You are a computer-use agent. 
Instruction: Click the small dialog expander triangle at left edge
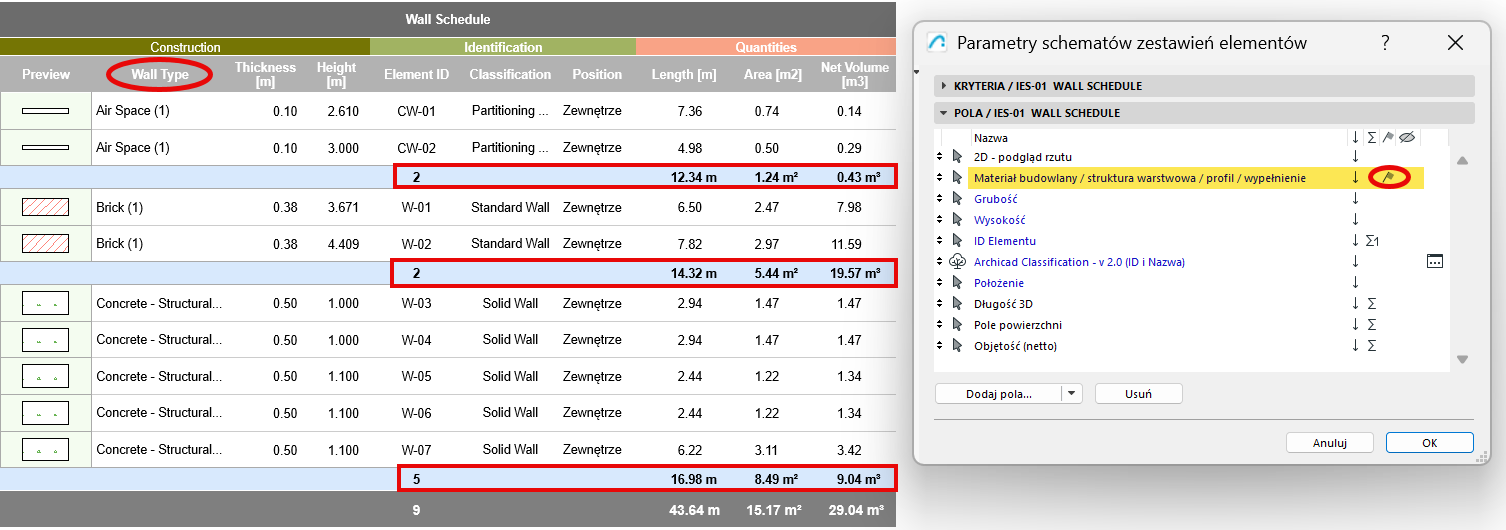click(x=918, y=73)
